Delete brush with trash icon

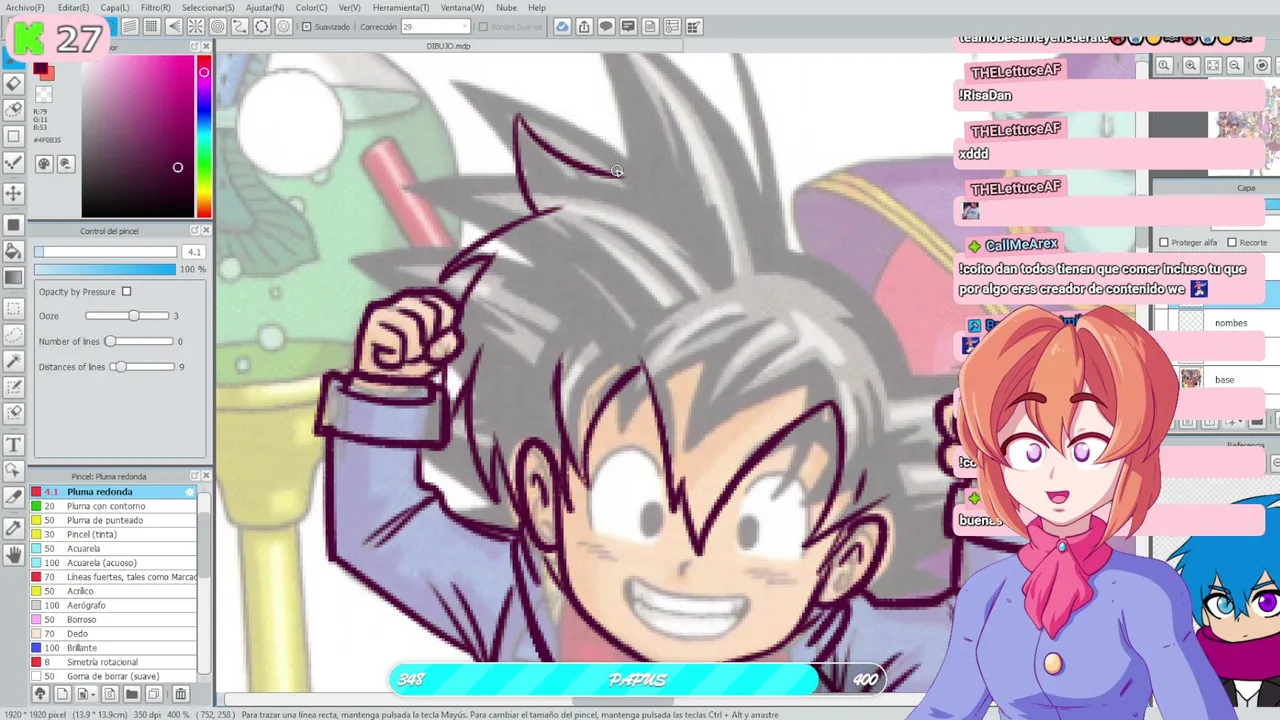coord(180,694)
